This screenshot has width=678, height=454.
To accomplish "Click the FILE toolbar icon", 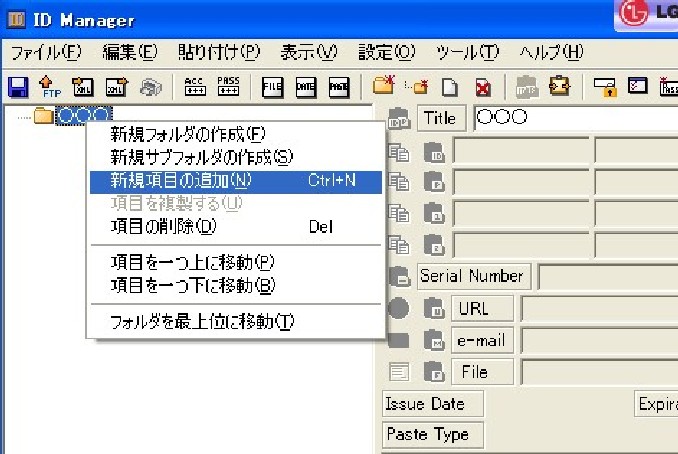I will click(x=272, y=87).
